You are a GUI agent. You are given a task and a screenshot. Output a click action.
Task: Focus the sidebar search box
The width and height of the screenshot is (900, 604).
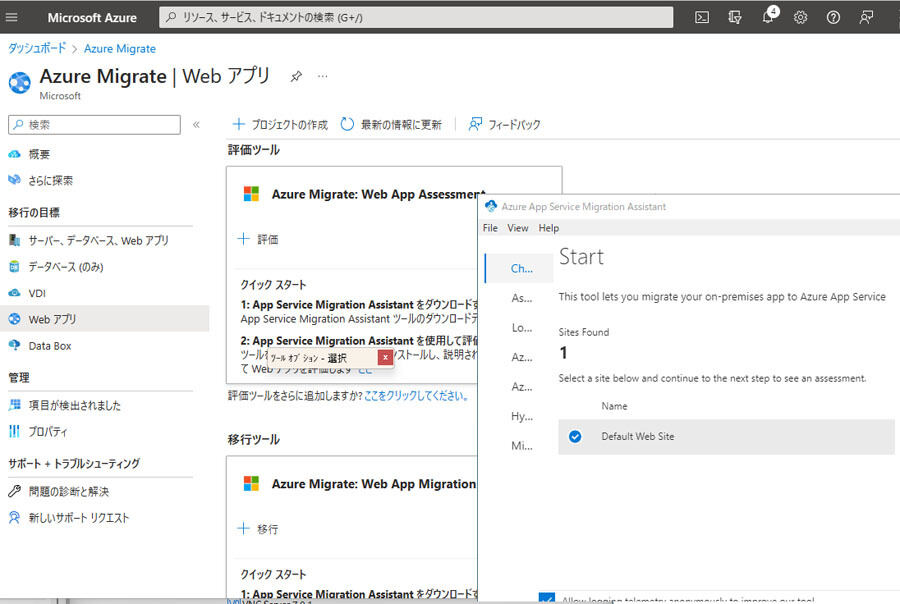pos(95,125)
